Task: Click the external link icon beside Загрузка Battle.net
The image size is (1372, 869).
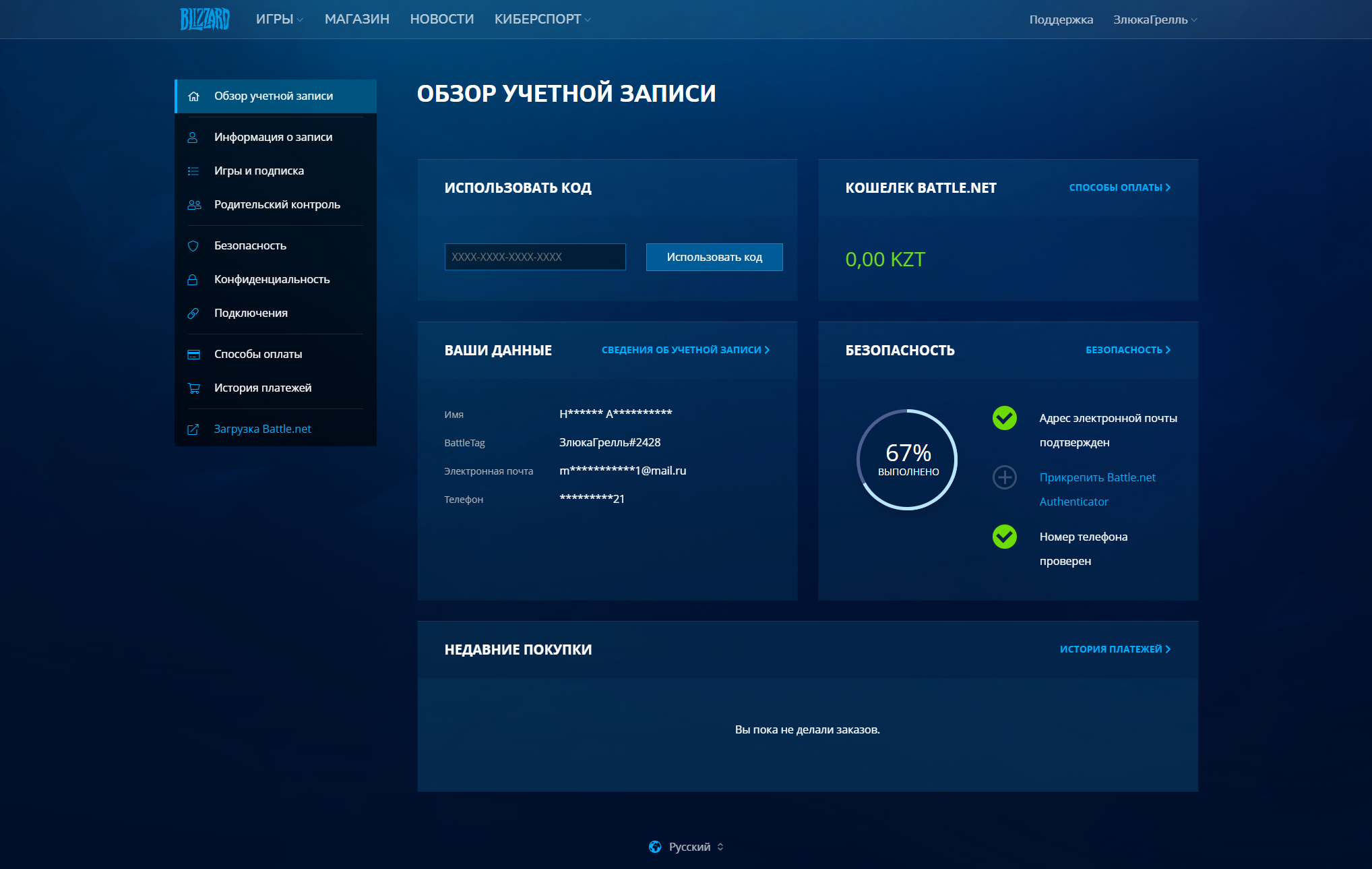Action: pyautogui.click(x=193, y=429)
